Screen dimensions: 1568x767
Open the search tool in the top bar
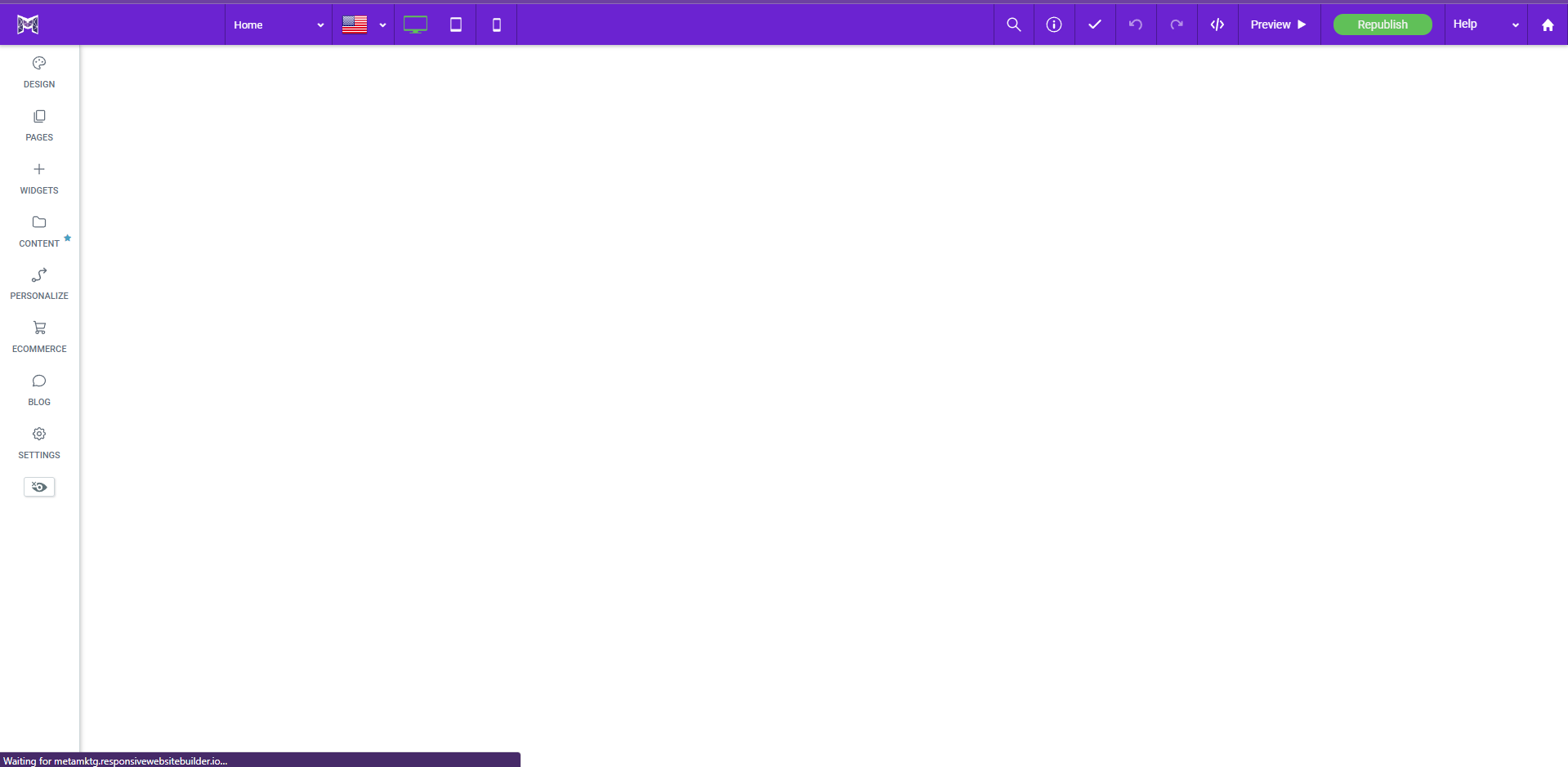1013,25
